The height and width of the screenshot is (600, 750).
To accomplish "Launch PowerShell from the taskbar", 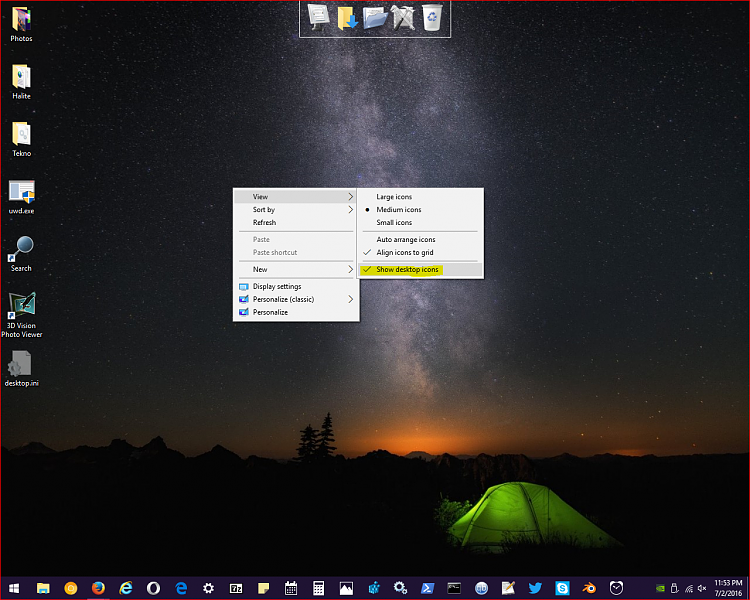I will pos(427,588).
